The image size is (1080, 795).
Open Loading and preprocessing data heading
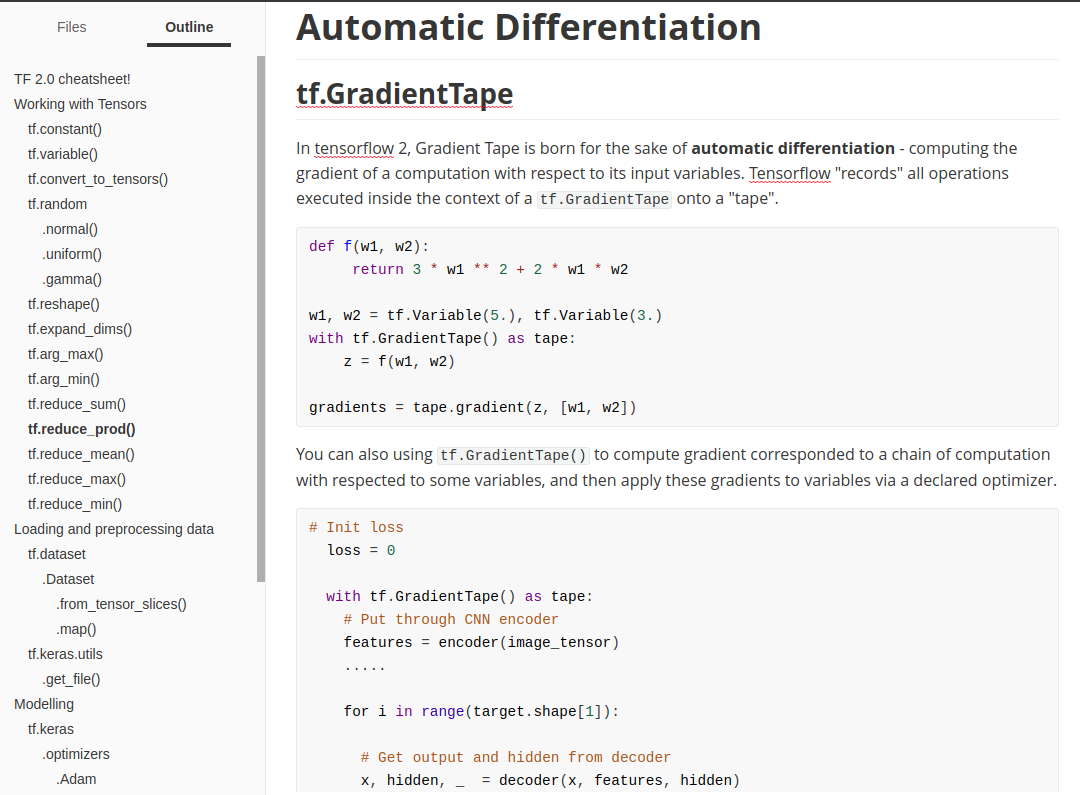pos(114,529)
